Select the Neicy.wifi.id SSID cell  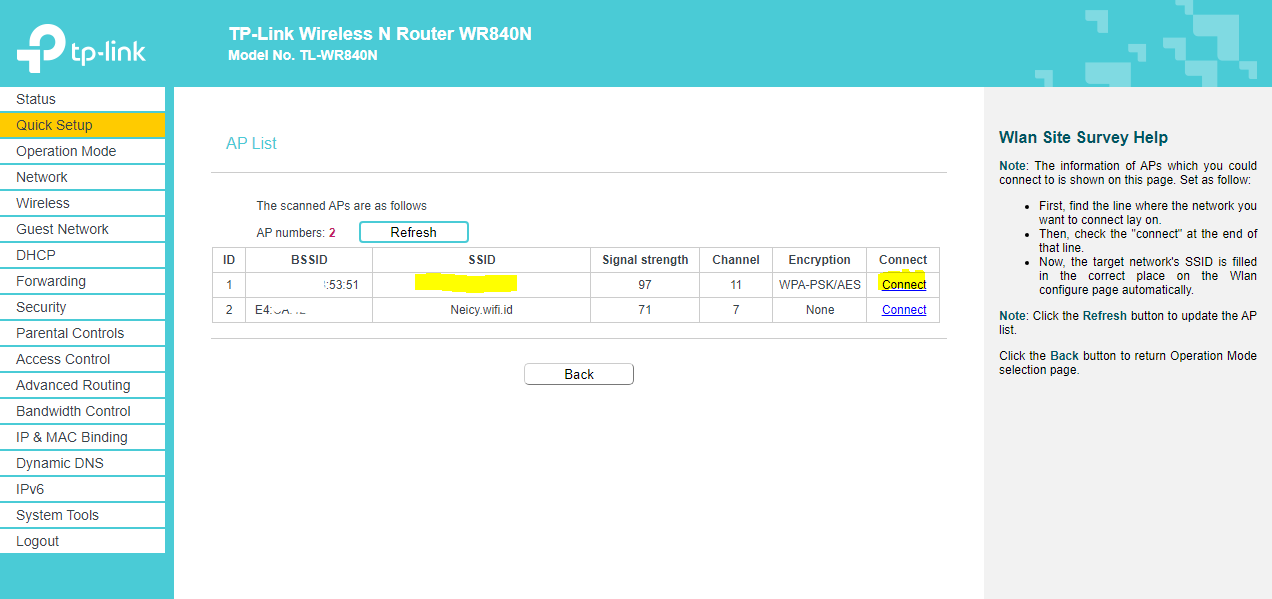482,310
